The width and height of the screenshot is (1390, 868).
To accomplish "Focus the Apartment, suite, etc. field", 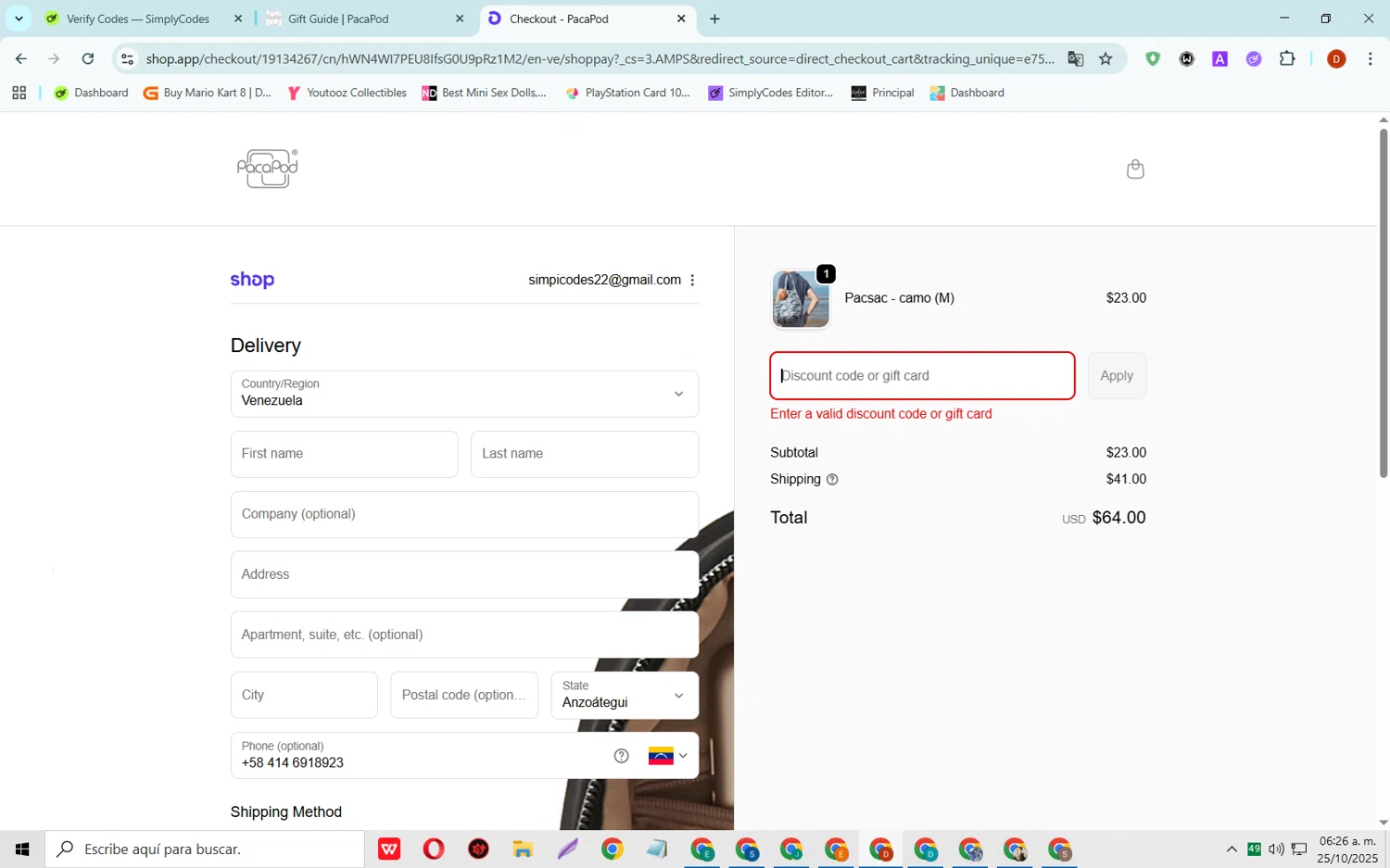I will (464, 635).
